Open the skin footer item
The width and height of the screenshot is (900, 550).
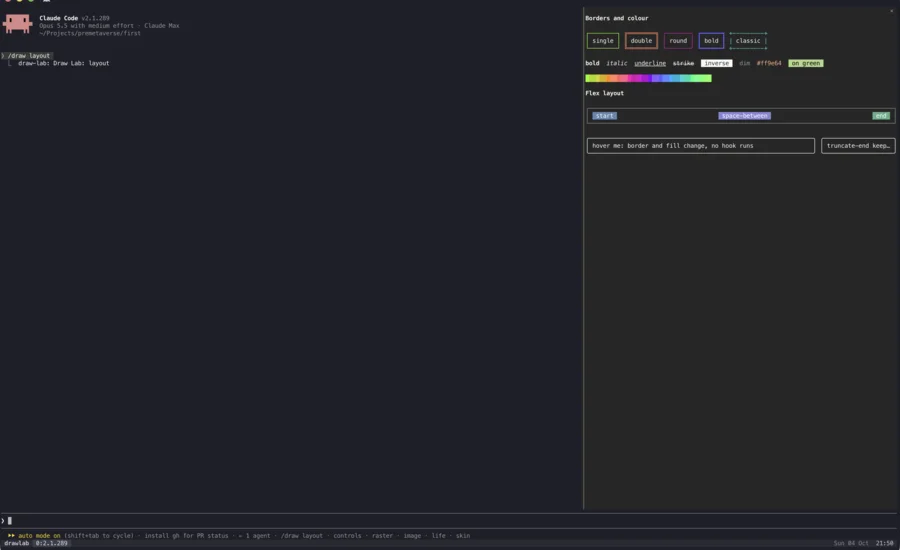point(463,536)
